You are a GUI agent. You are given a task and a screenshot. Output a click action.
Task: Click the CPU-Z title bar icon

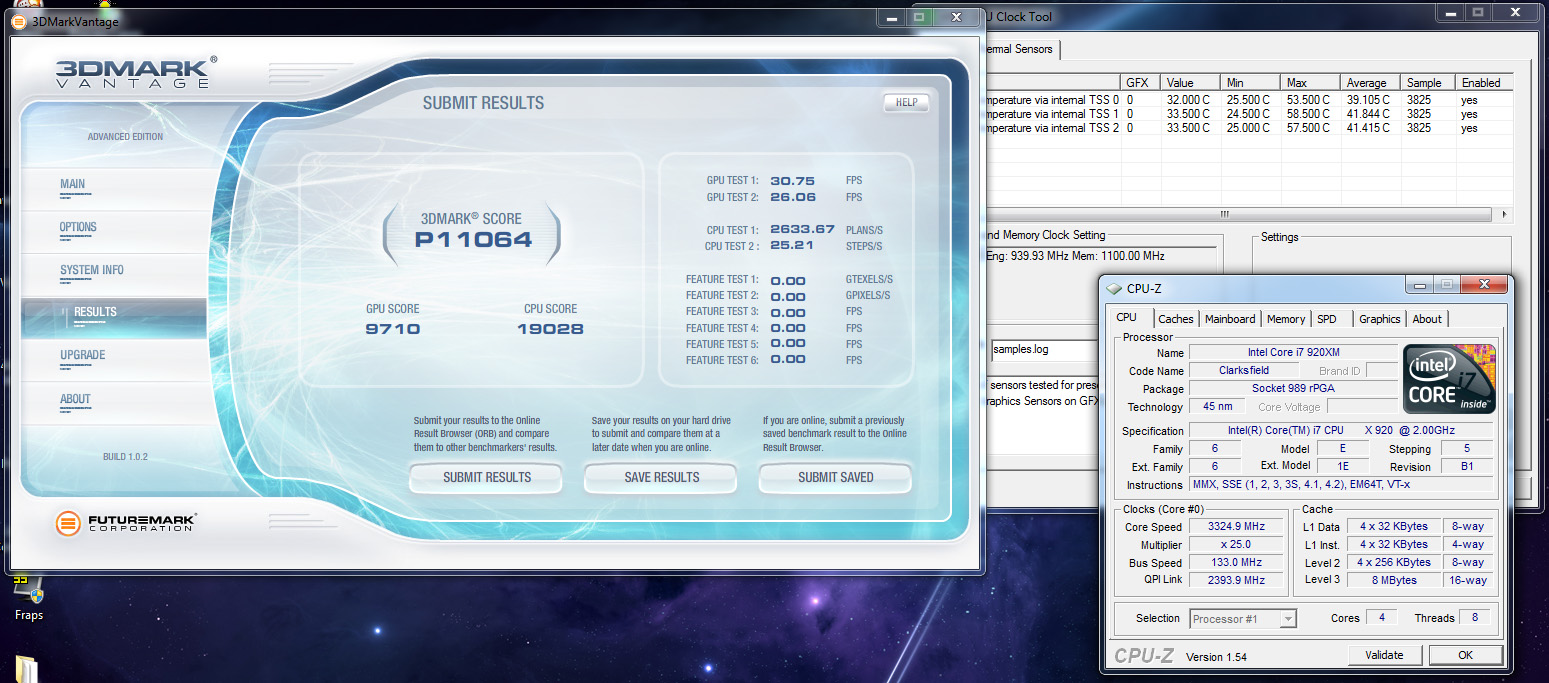coord(1114,289)
